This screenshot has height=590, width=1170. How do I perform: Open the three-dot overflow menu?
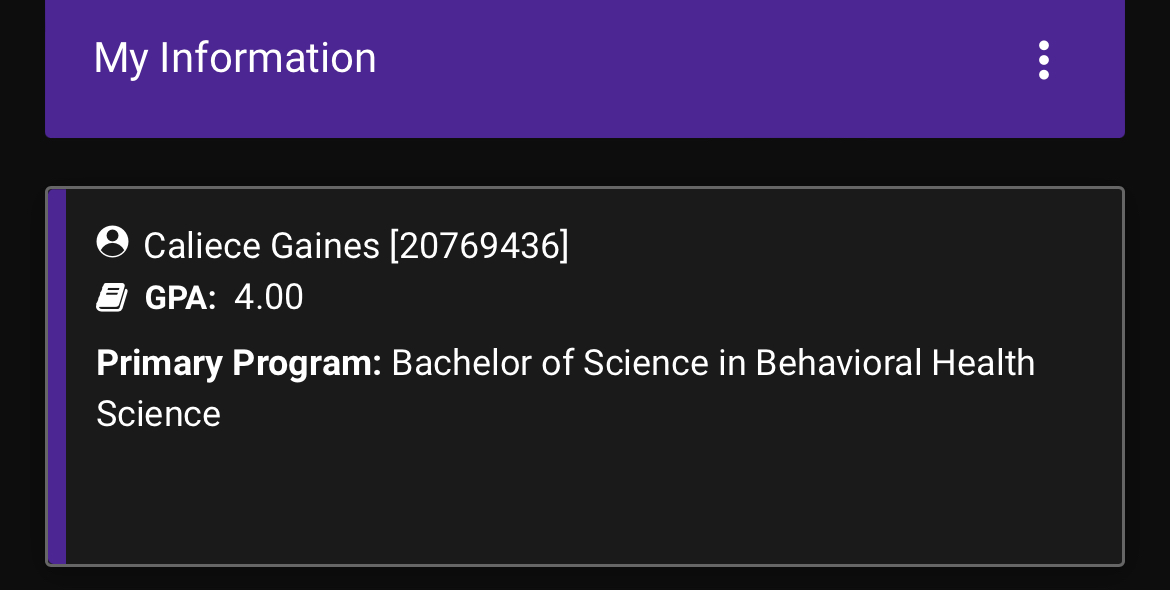[x=1043, y=60]
